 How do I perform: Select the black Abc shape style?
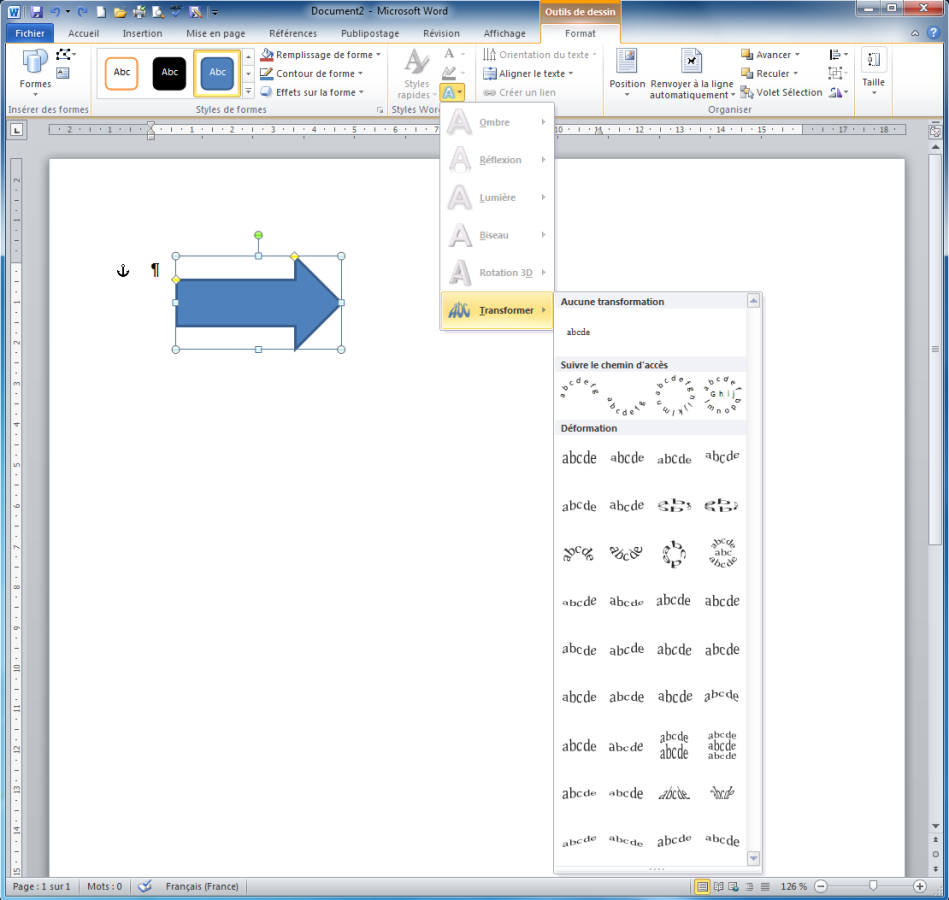(168, 73)
